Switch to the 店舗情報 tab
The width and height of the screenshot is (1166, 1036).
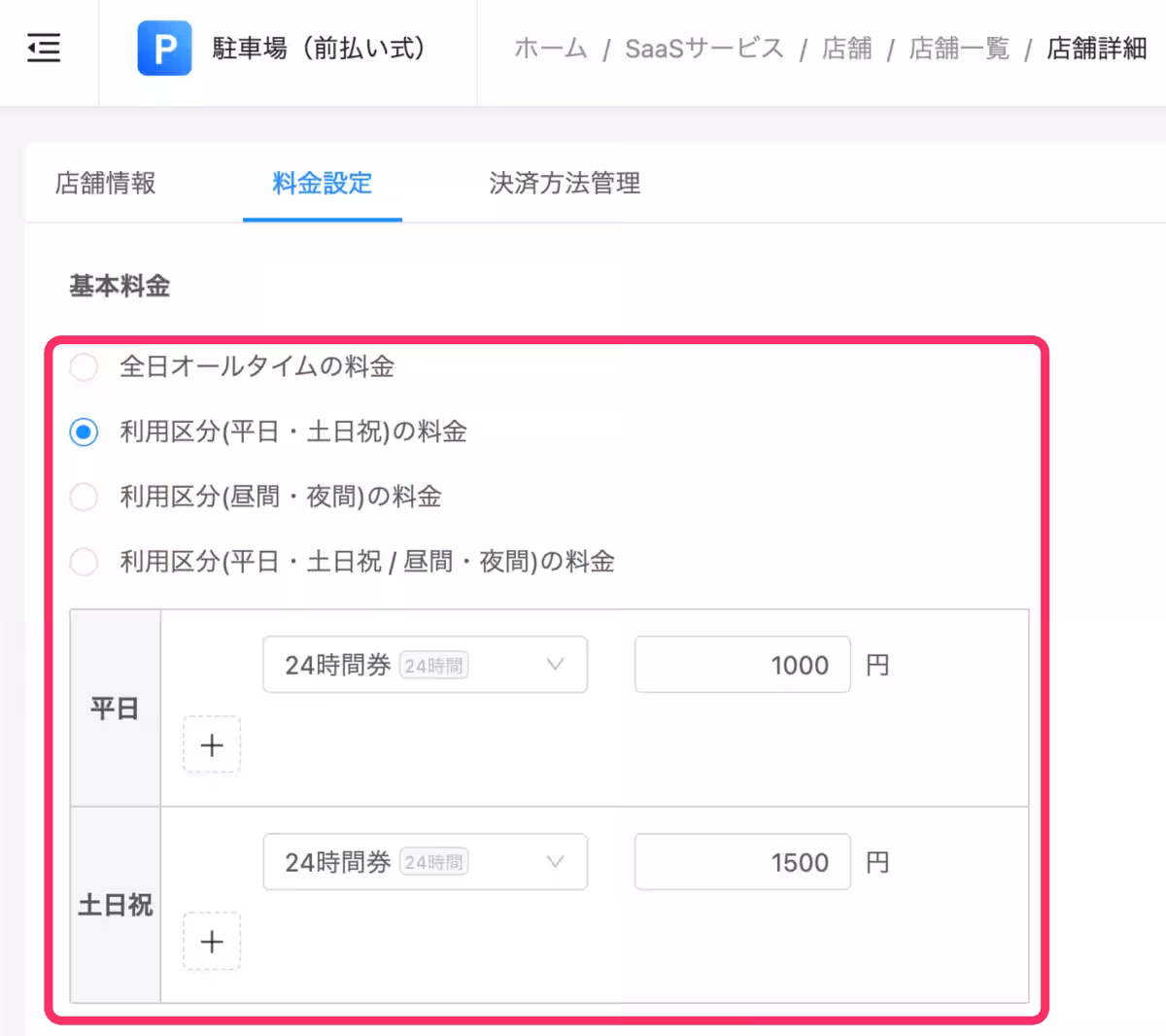point(105,183)
